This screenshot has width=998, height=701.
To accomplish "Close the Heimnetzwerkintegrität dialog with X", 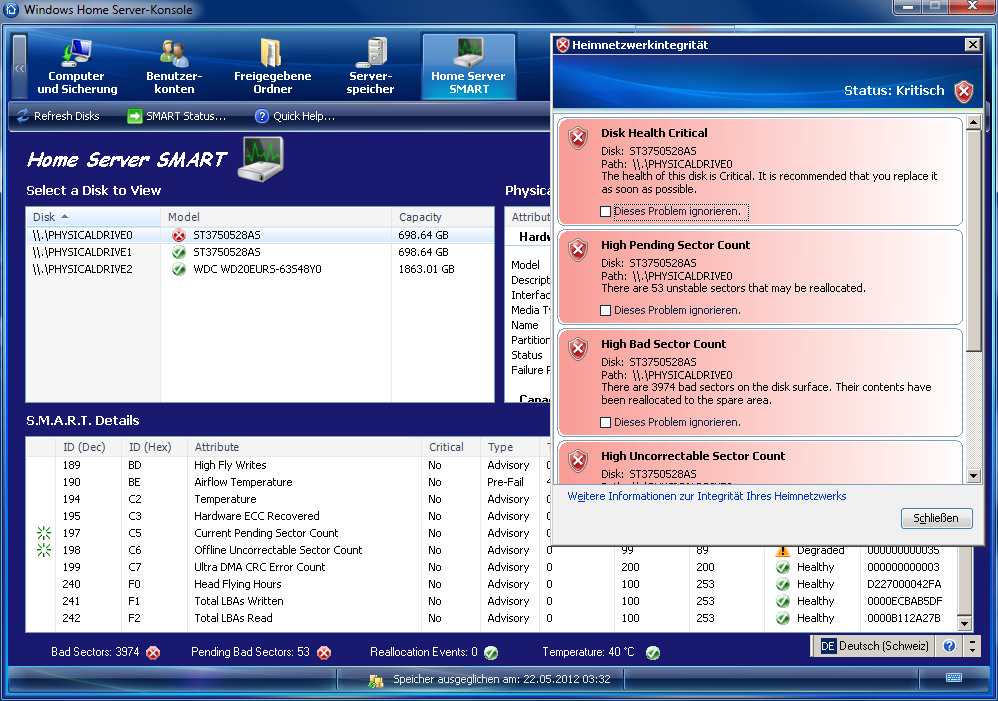I will pos(972,45).
